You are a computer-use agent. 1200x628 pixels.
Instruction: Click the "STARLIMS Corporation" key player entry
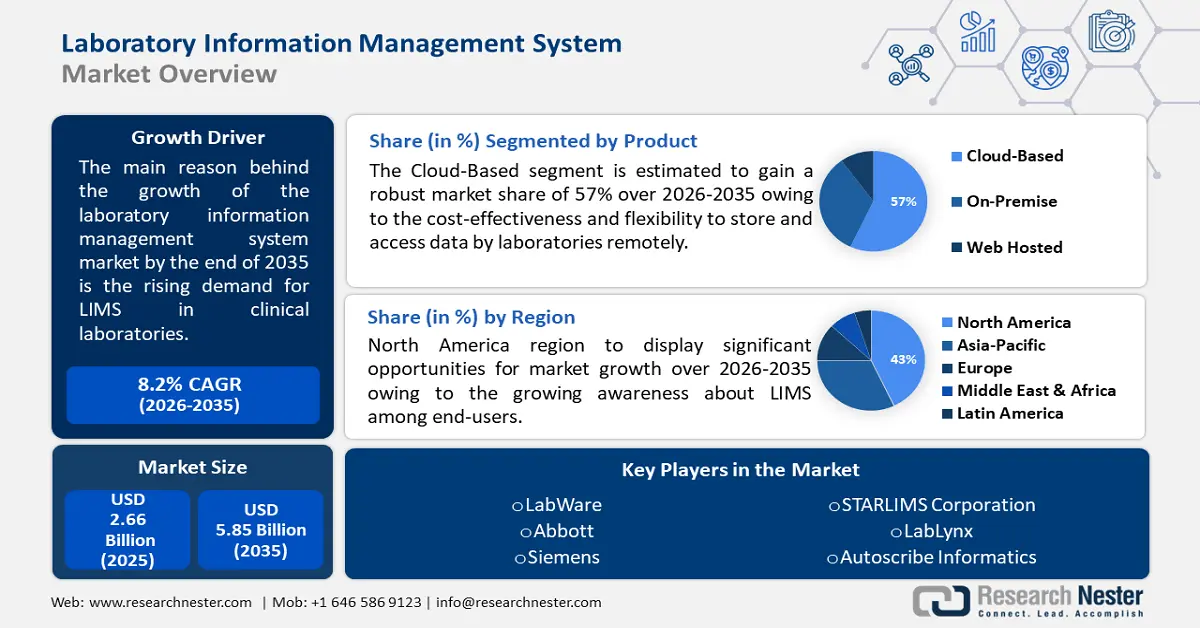(x=932, y=505)
